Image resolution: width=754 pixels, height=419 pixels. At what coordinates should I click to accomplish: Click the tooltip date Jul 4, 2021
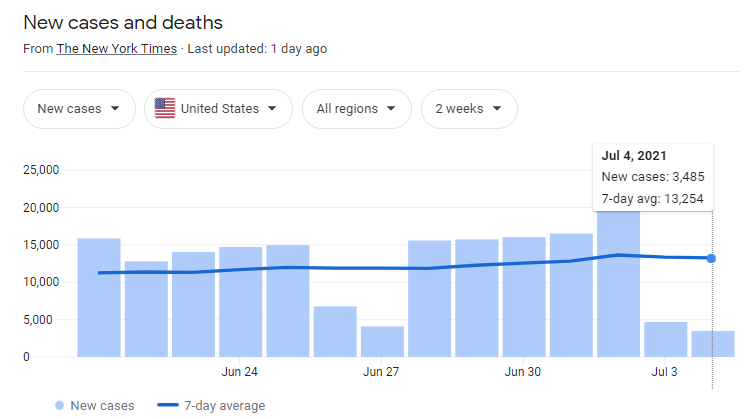point(634,156)
